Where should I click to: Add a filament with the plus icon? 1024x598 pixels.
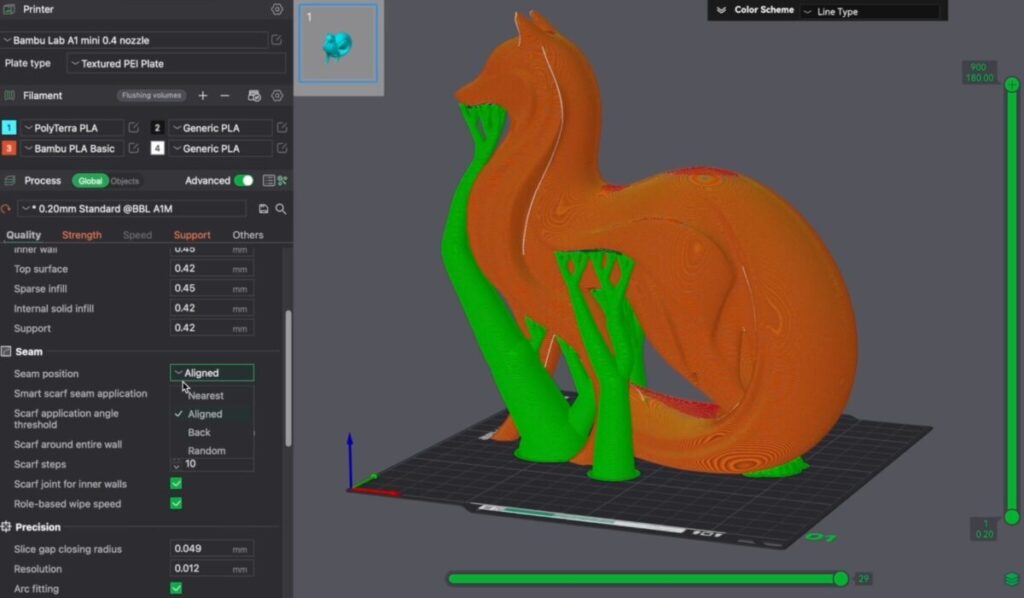203,96
